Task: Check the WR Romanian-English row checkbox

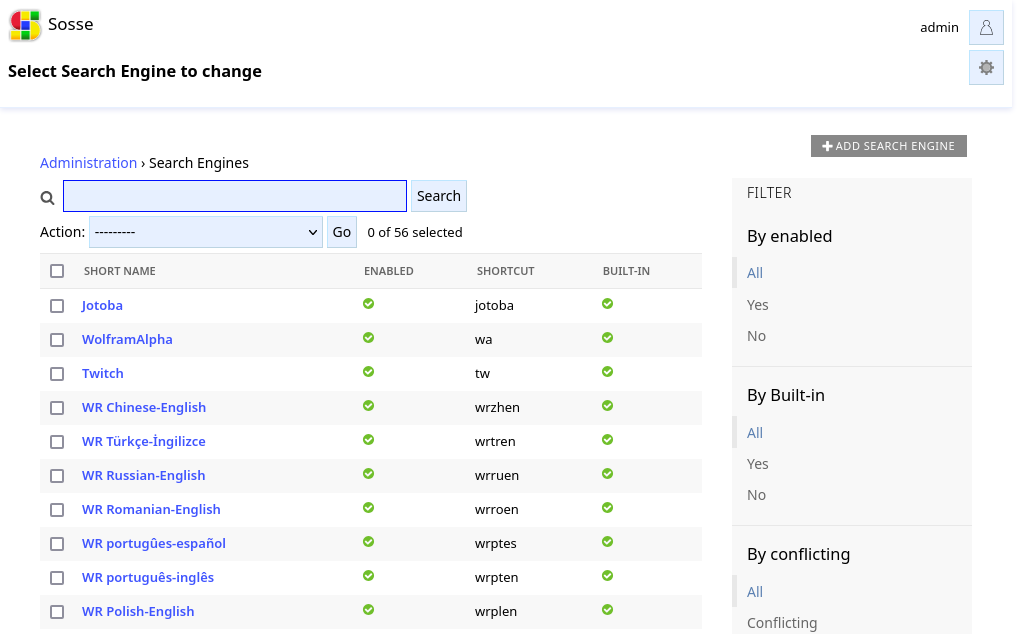Action: (57, 510)
